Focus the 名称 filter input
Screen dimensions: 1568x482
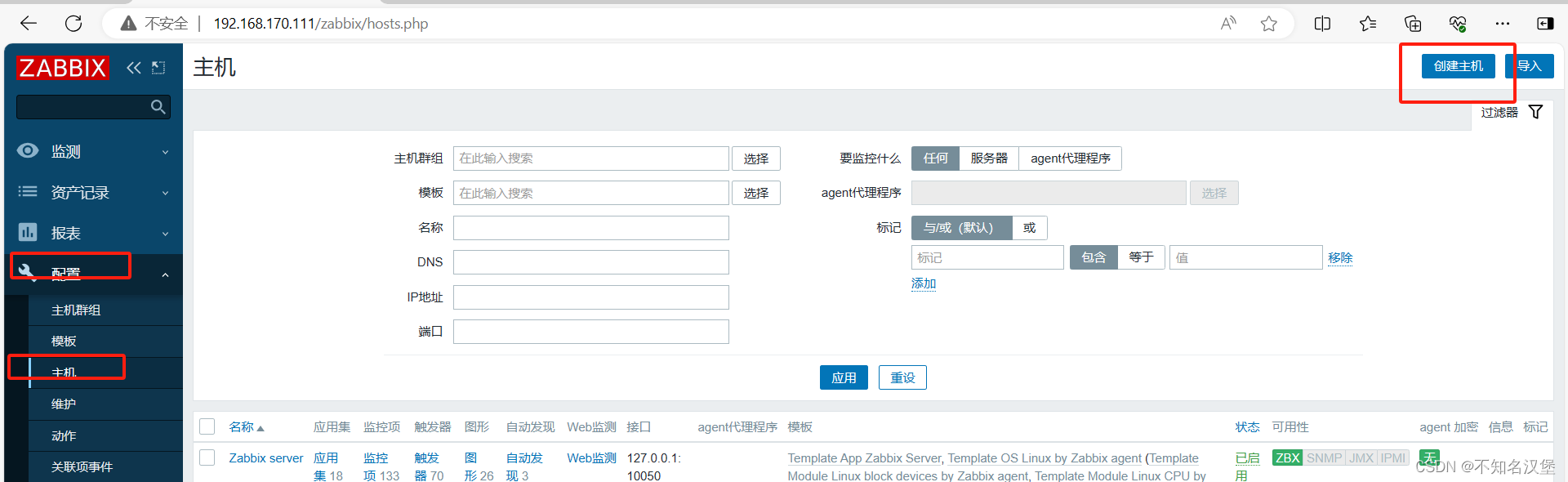591,228
